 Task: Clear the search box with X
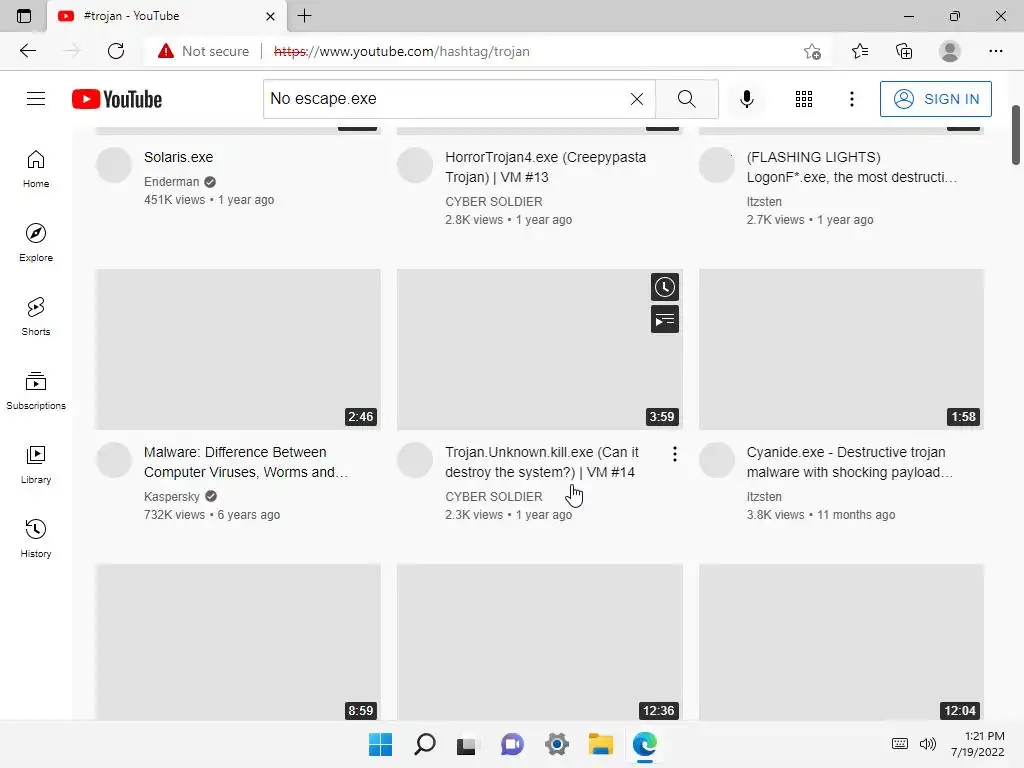tap(637, 99)
